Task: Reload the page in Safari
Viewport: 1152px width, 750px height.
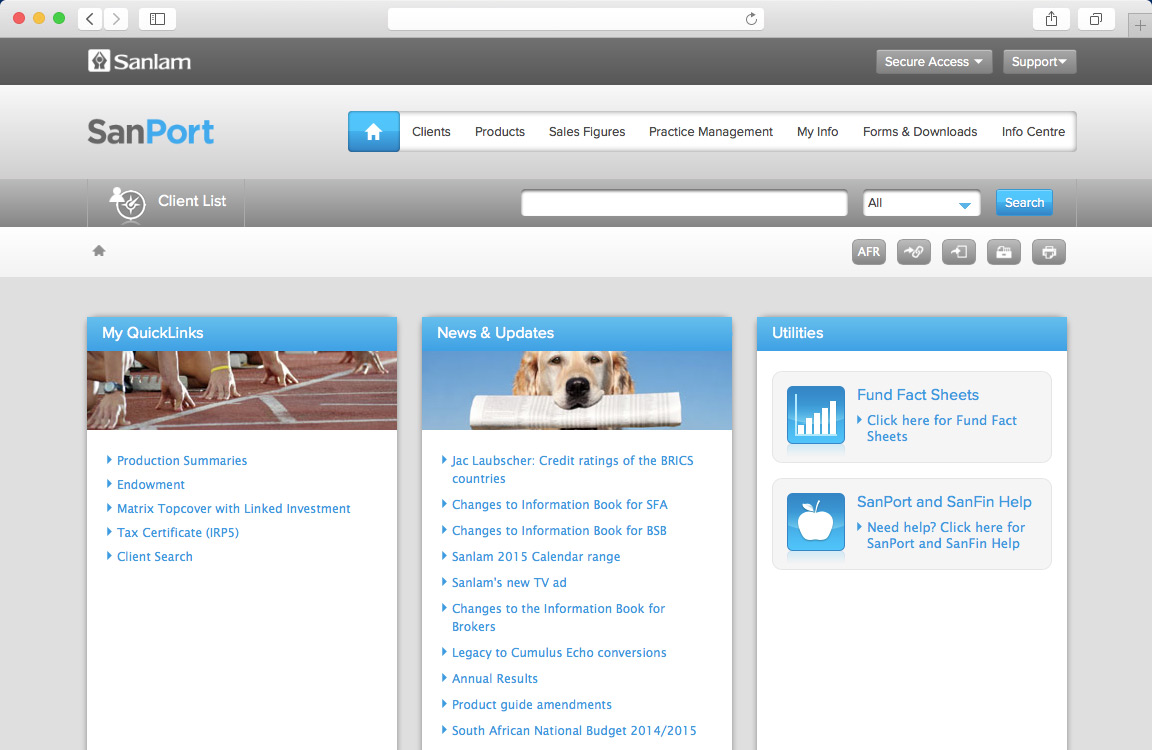Action: tap(751, 19)
